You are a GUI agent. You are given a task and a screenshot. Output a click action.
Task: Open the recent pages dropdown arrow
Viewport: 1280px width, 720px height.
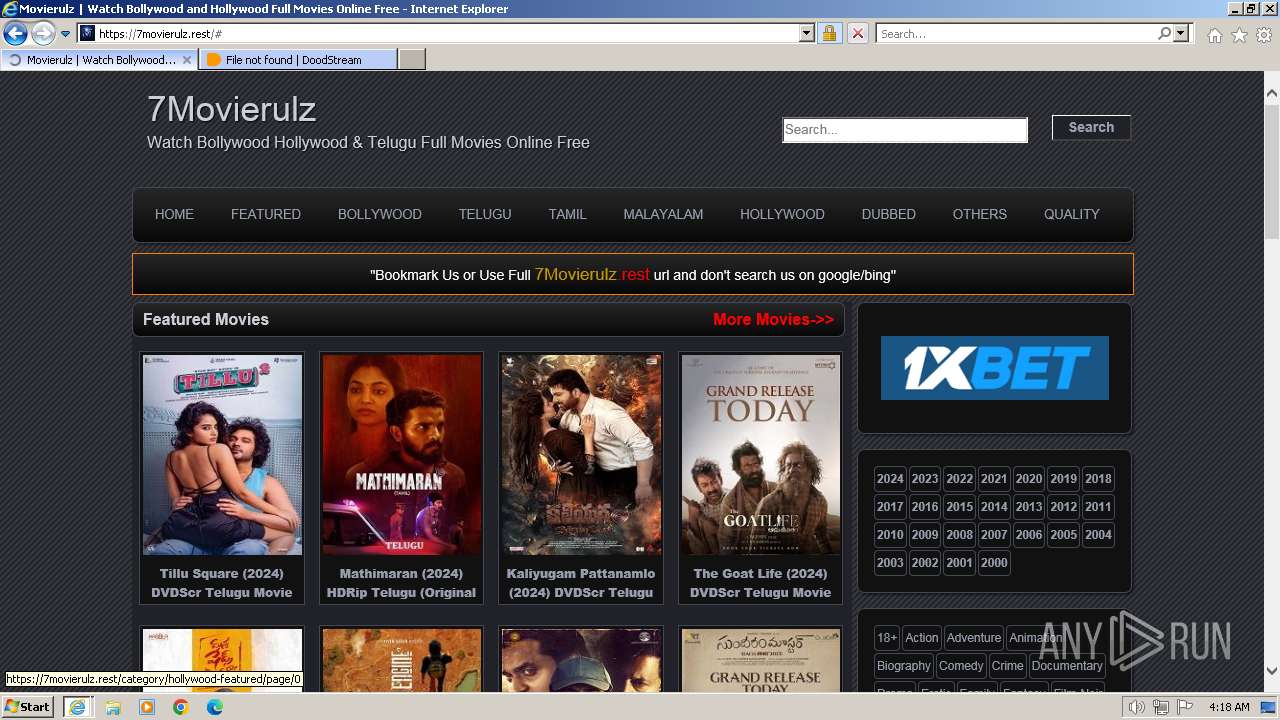66,34
